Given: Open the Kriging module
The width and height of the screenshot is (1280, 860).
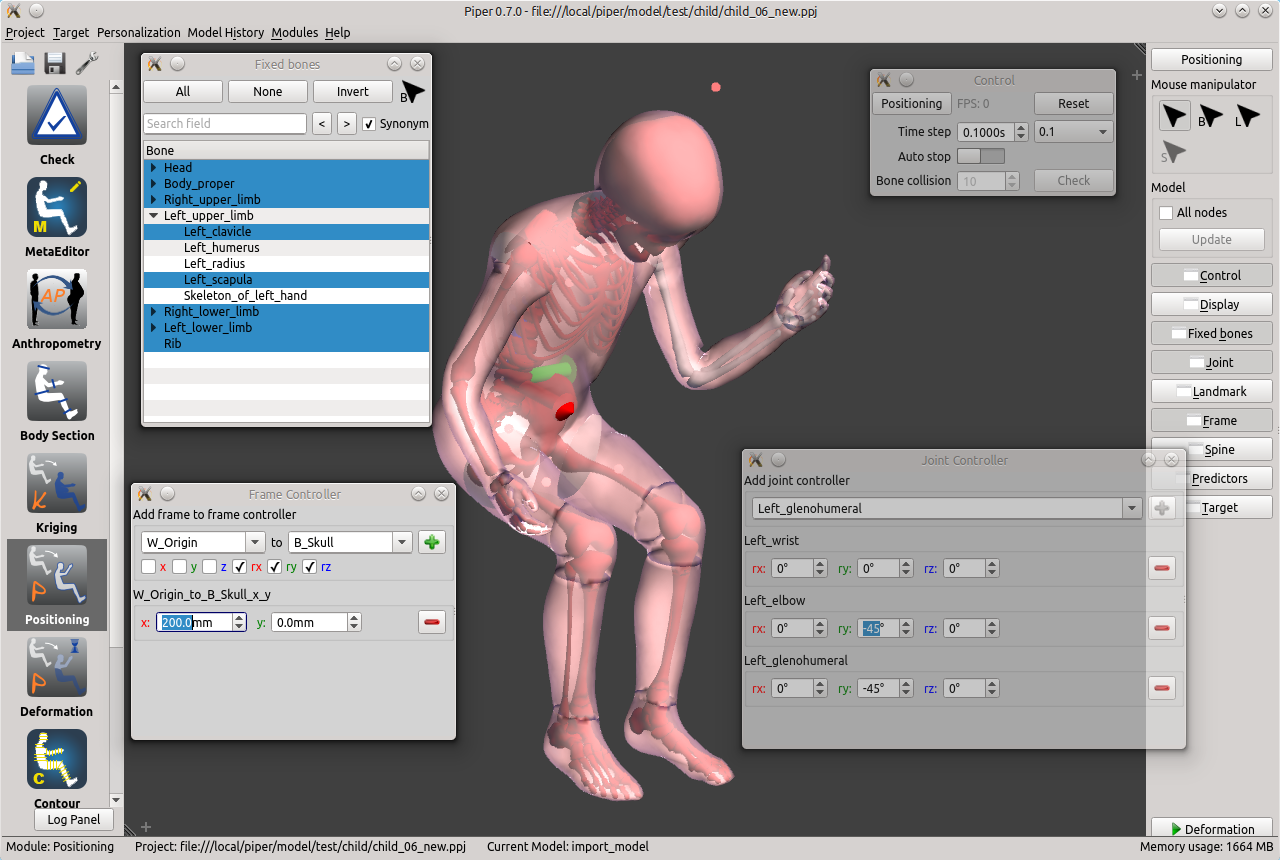Looking at the screenshot, I should pos(57,483).
